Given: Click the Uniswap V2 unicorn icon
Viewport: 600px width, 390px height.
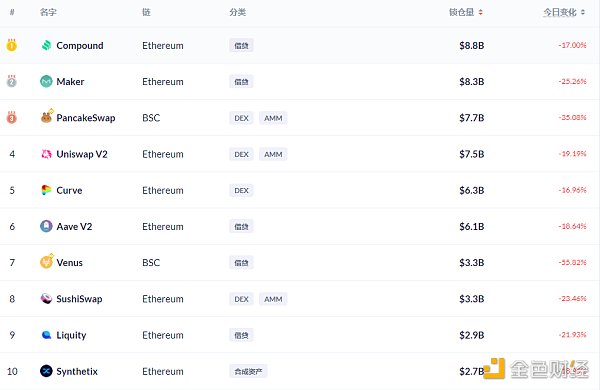Looking at the screenshot, I should pos(46,154).
